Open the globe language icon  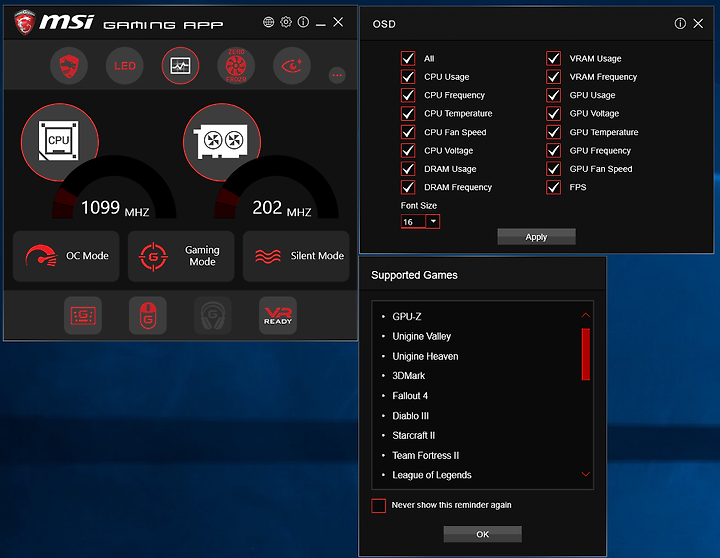point(269,22)
